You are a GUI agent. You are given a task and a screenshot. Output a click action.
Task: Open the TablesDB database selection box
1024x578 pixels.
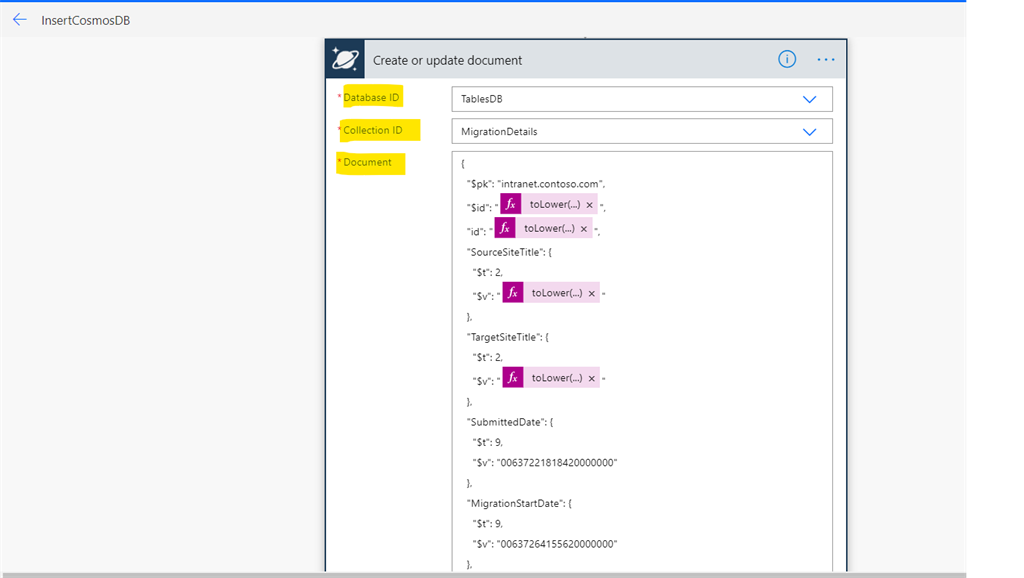[642, 99]
